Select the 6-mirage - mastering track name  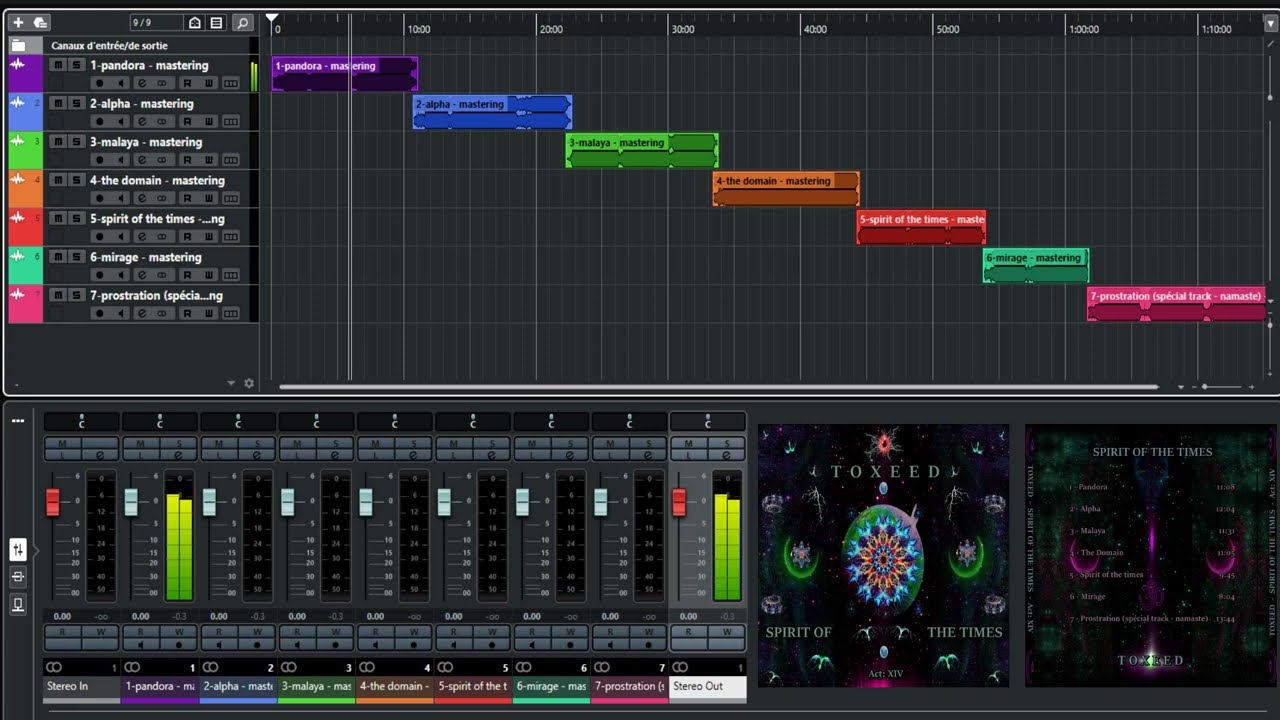tap(146, 257)
